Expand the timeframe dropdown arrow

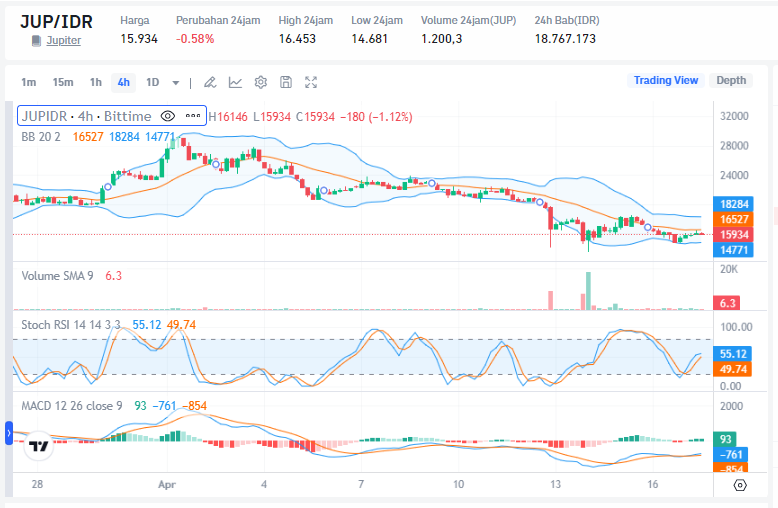(176, 83)
